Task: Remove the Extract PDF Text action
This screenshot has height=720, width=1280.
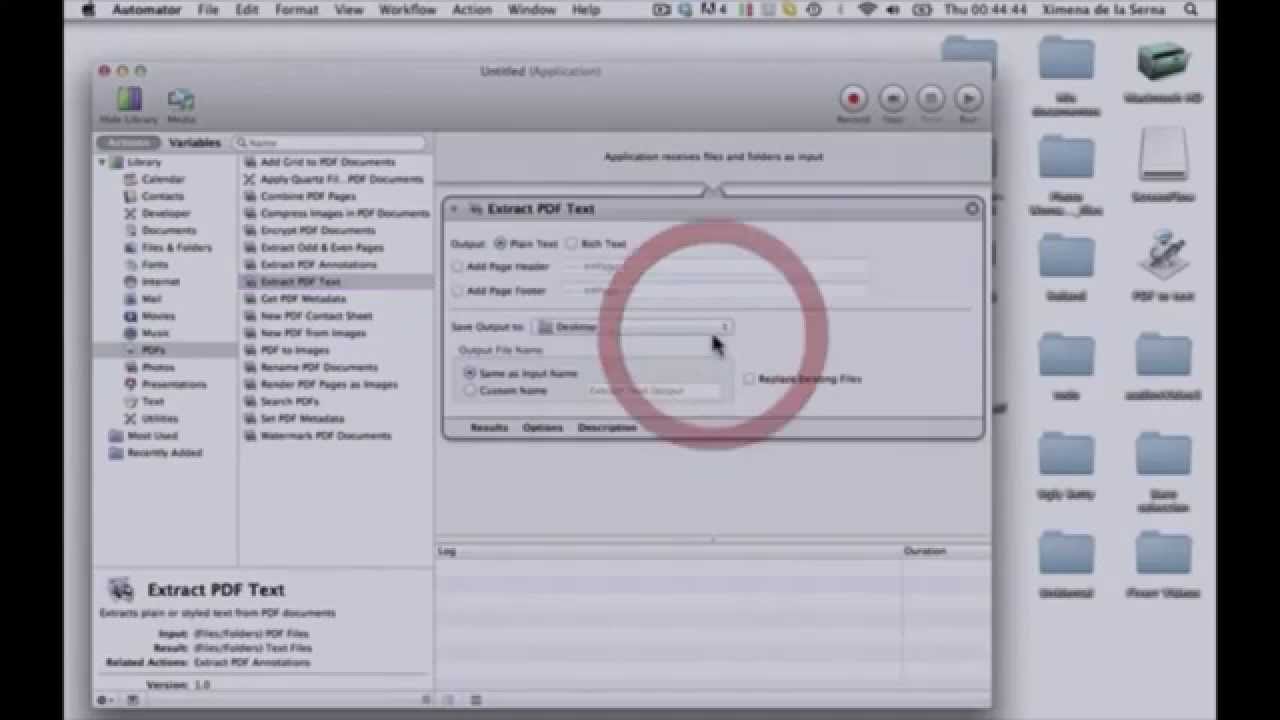Action: tap(972, 209)
